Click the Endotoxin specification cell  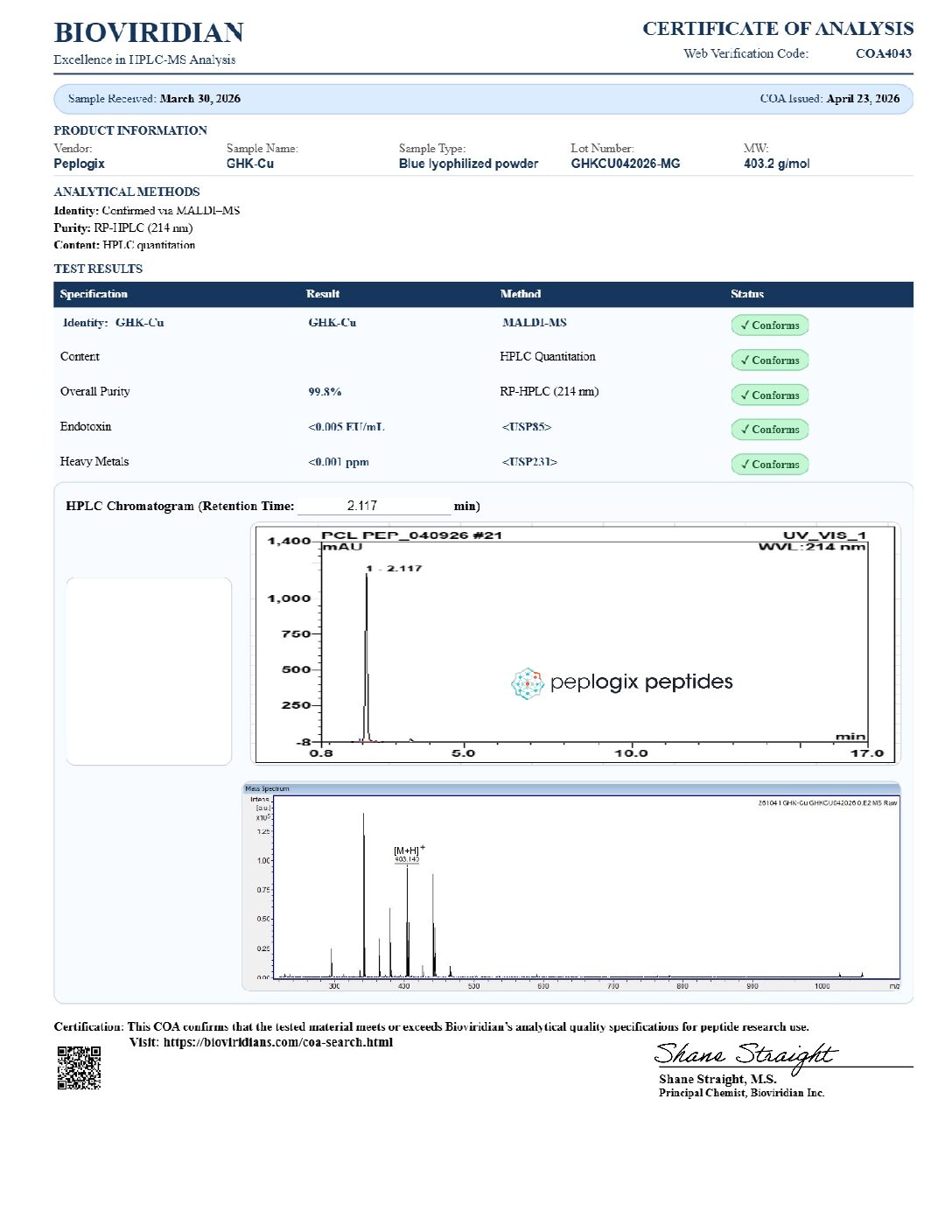(x=86, y=427)
